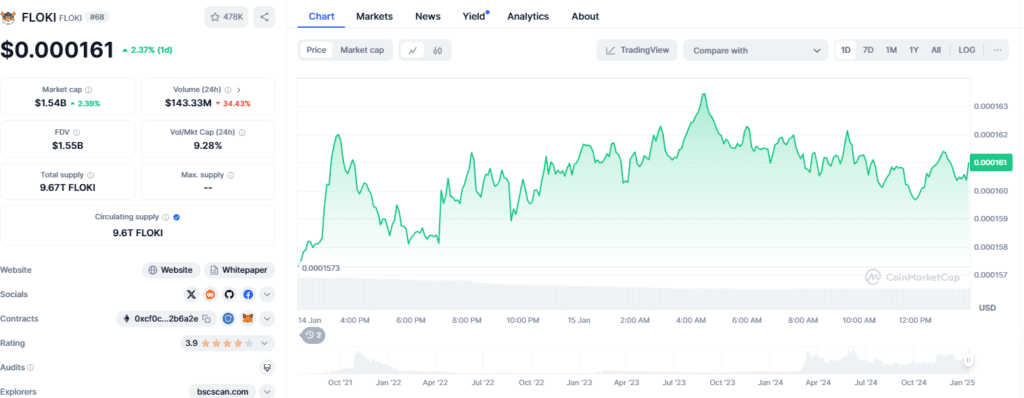Click the 0xcf0c...2b6a2e contract address
Viewport: 1024px width, 398px height.
click(x=166, y=319)
